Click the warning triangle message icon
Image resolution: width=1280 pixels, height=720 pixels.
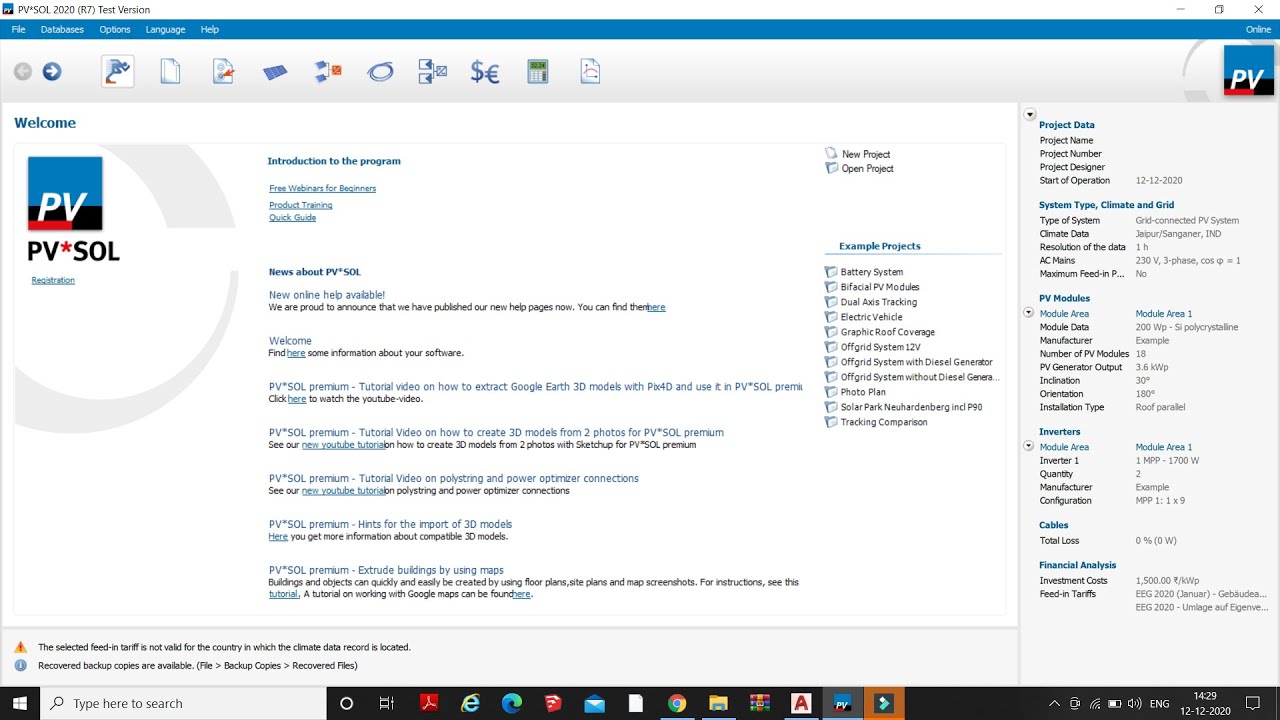click(20, 647)
